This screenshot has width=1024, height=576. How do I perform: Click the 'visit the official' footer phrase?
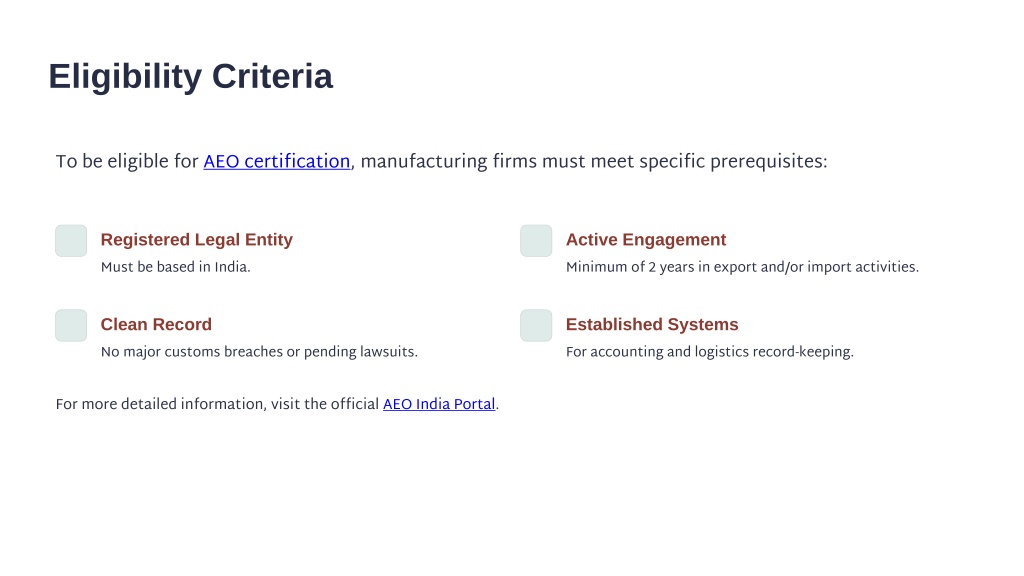[x=325, y=404]
